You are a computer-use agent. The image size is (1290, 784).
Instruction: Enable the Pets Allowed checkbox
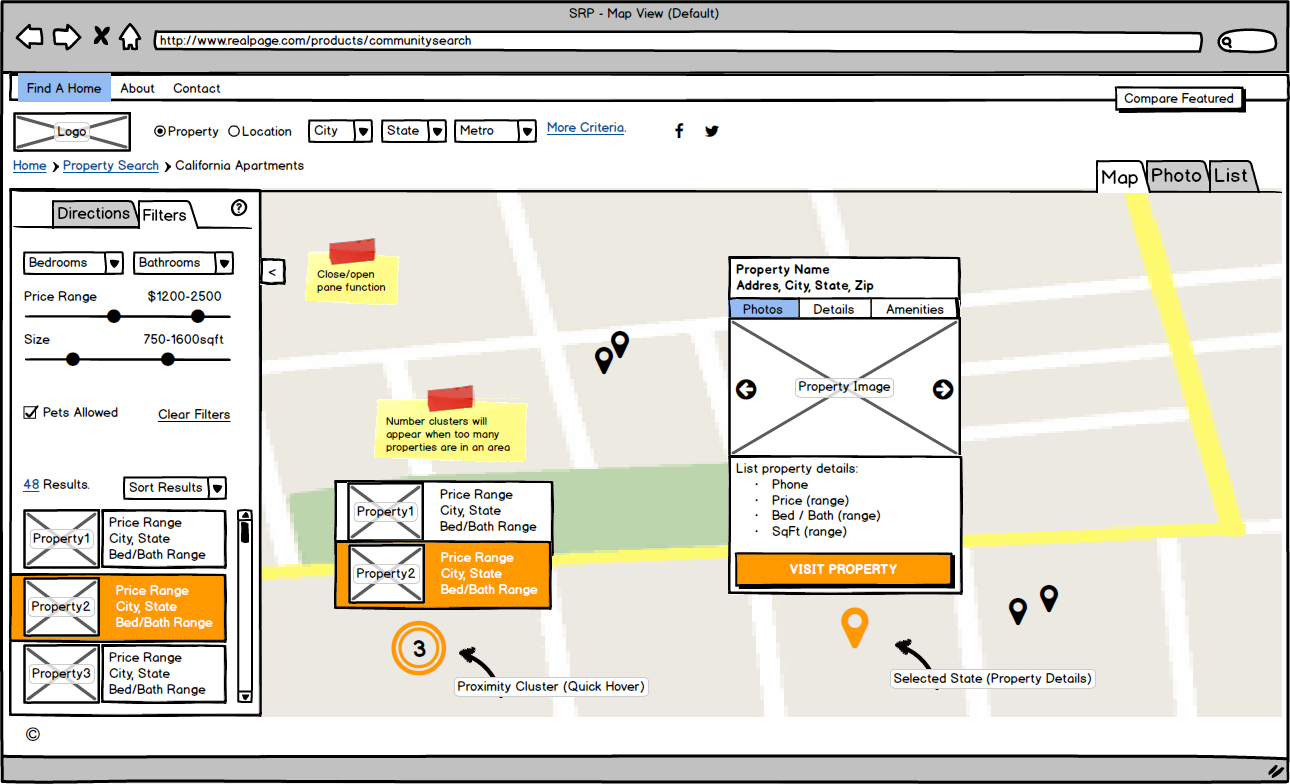30,412
